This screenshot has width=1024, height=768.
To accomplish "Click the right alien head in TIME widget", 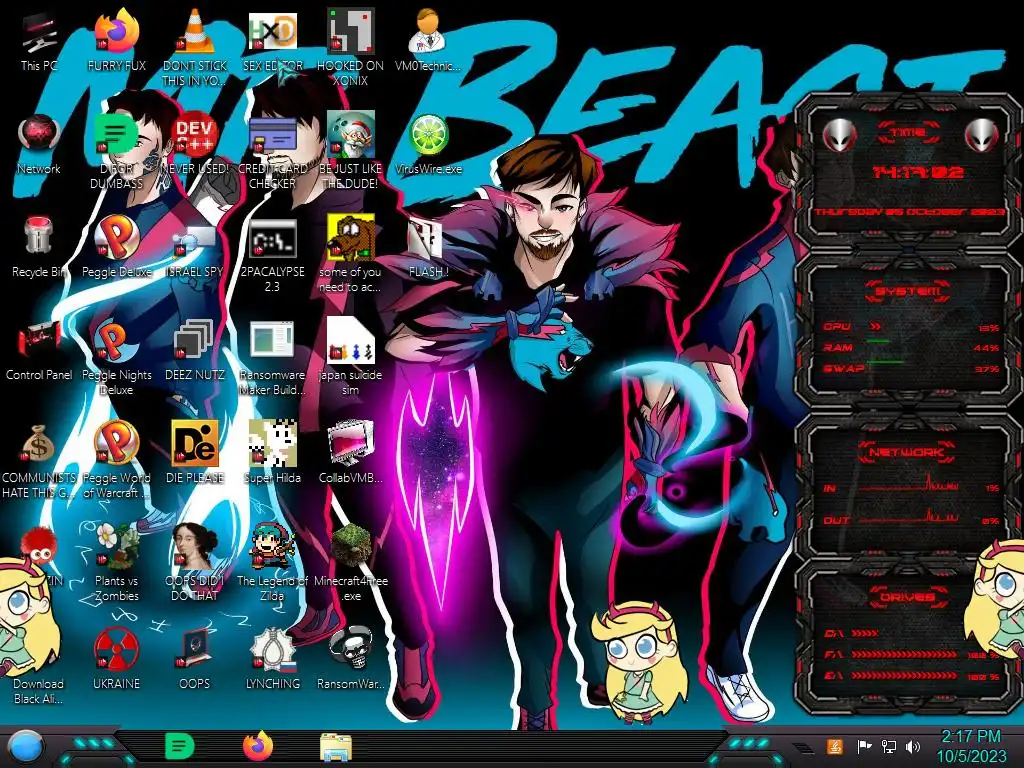I will tap(982, 135).
